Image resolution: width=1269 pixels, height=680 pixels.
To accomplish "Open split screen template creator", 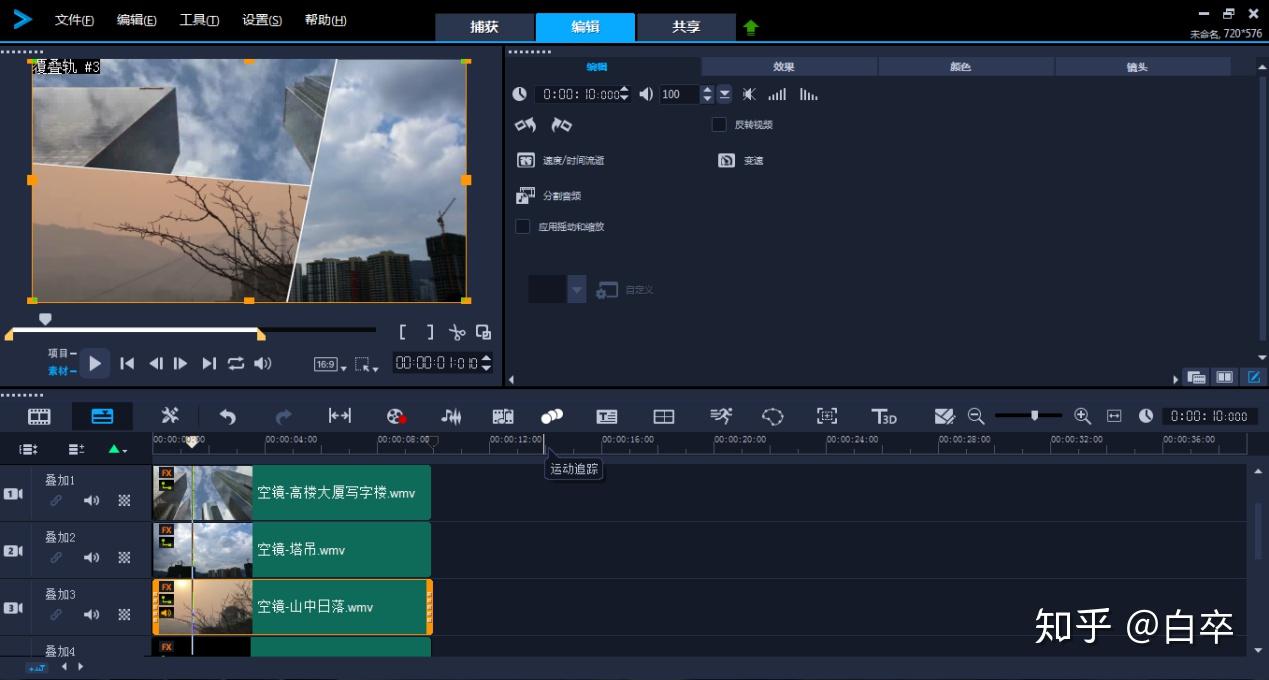I will (x=664, y=416).
